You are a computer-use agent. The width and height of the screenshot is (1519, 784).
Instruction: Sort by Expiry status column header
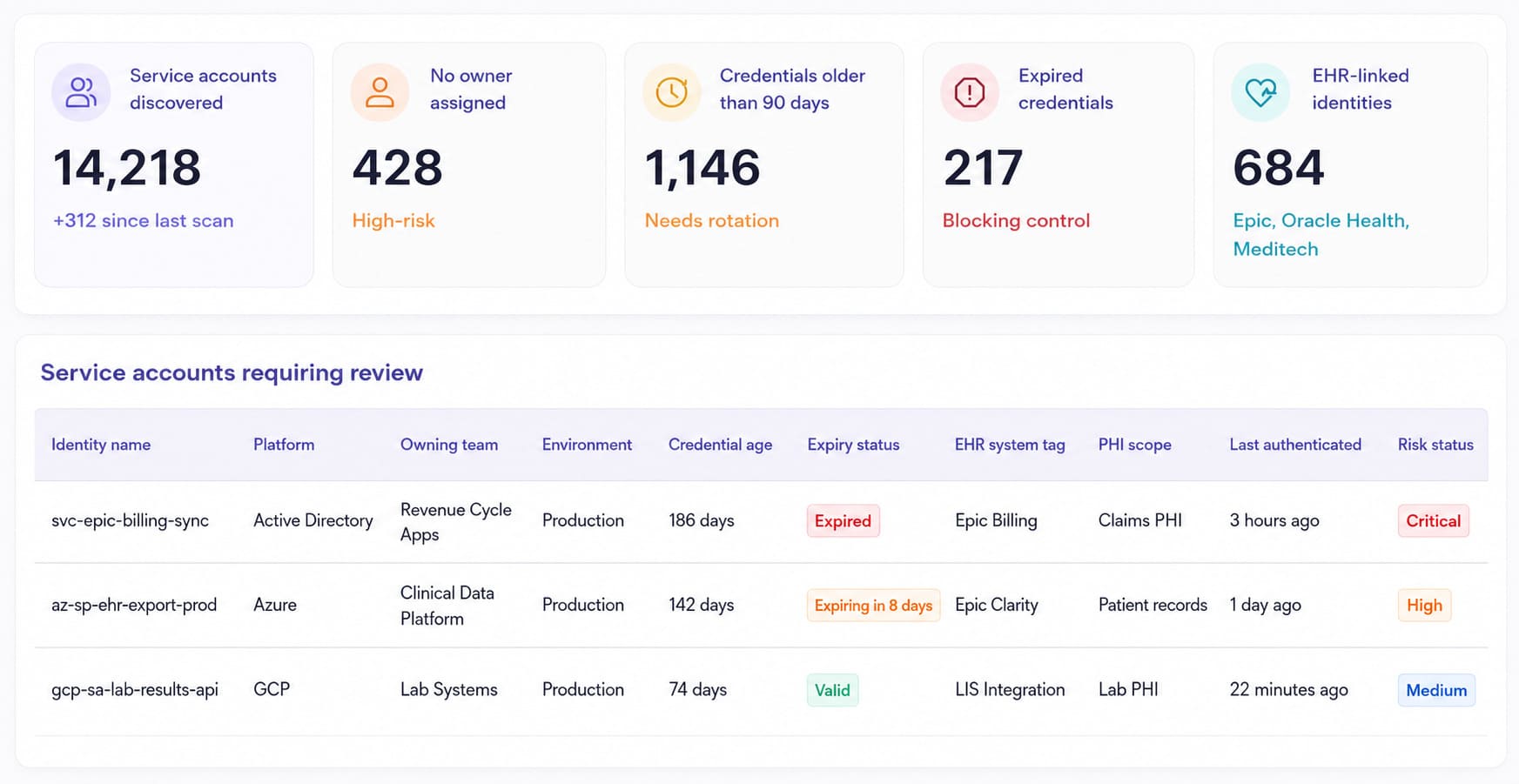click(853, 445)
